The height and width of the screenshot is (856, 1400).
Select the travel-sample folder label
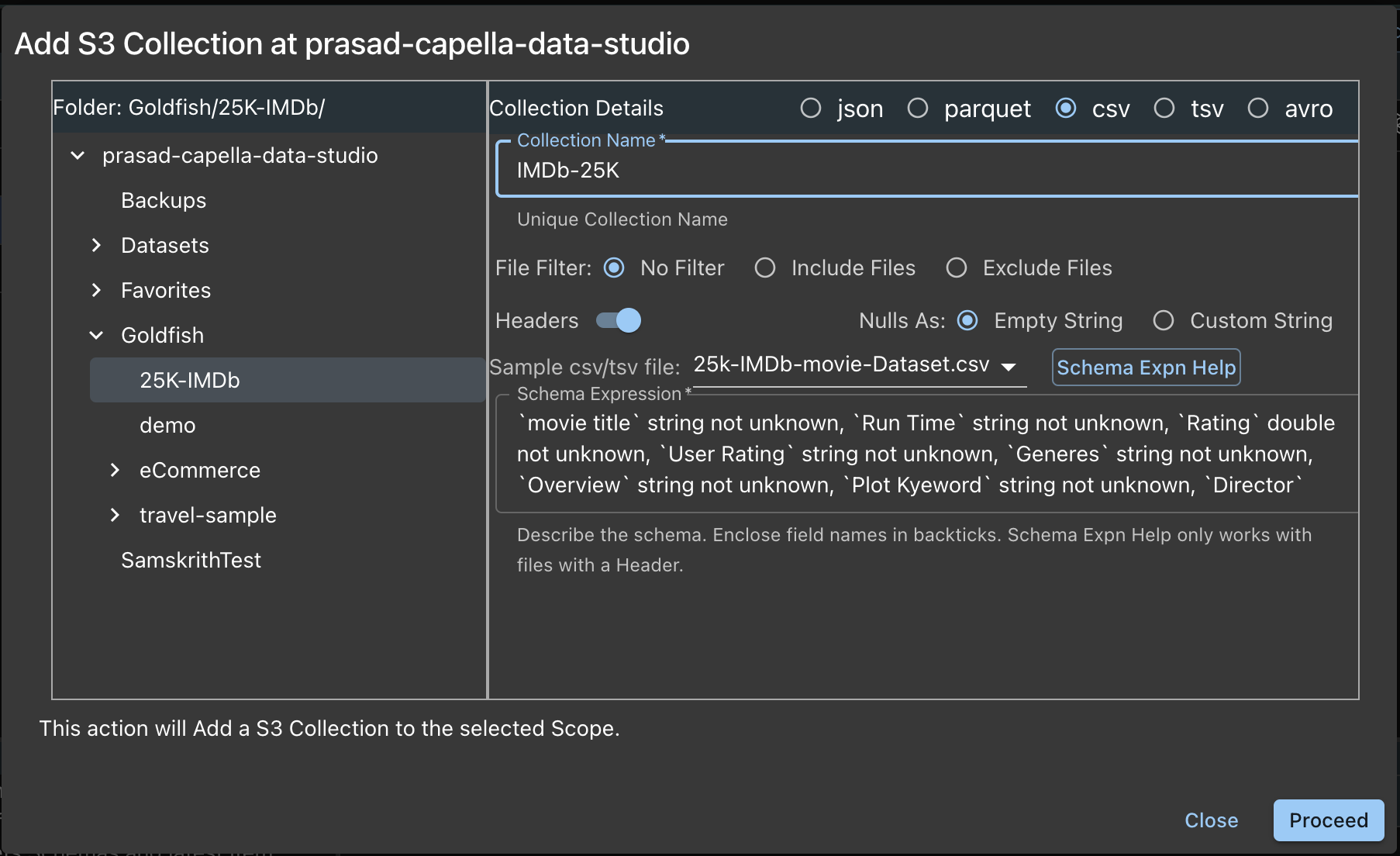[x=208, y=515]
